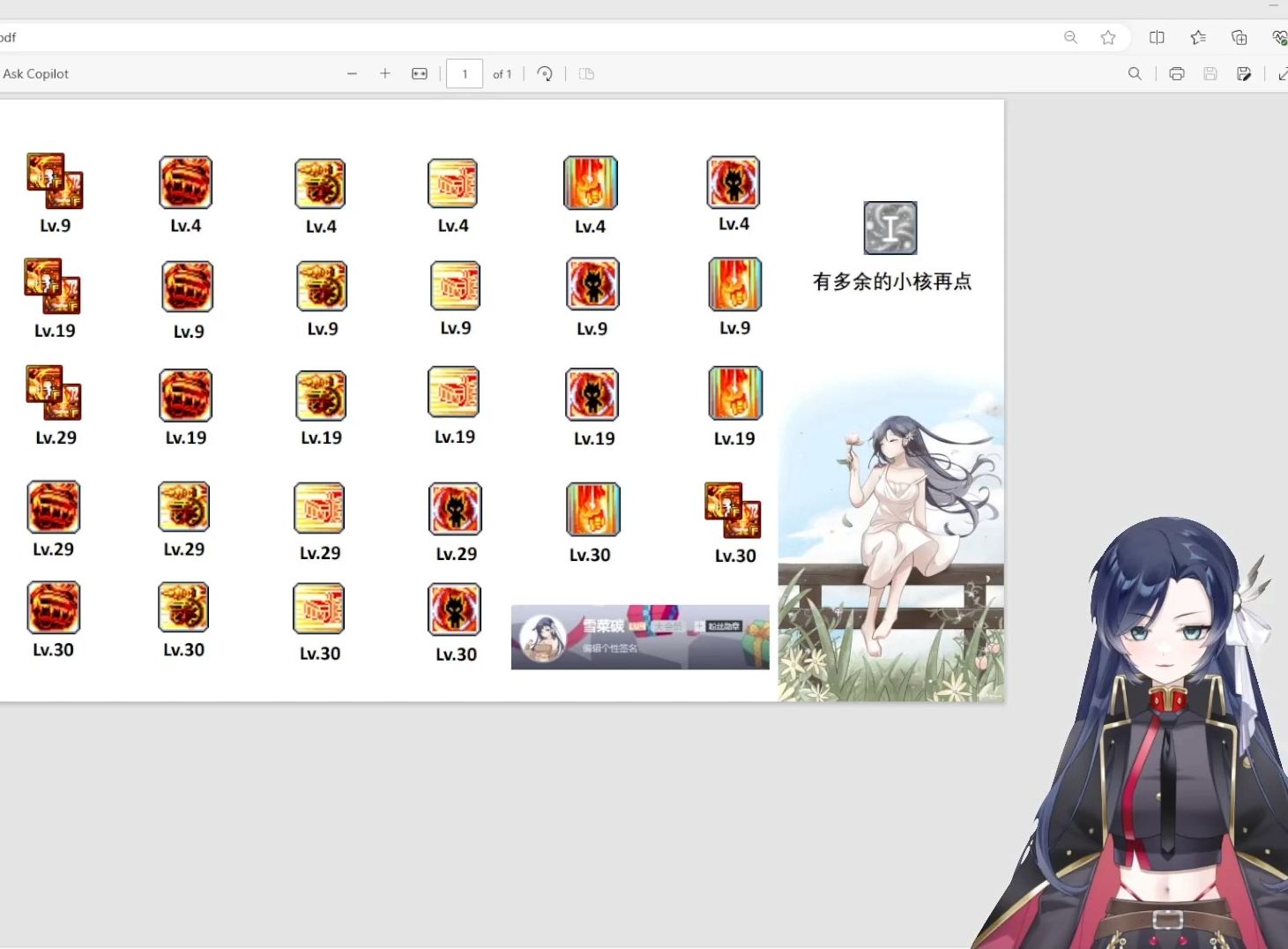1288x949 pixels.
Task: Open browser Collections
Action: point(1239,37)
